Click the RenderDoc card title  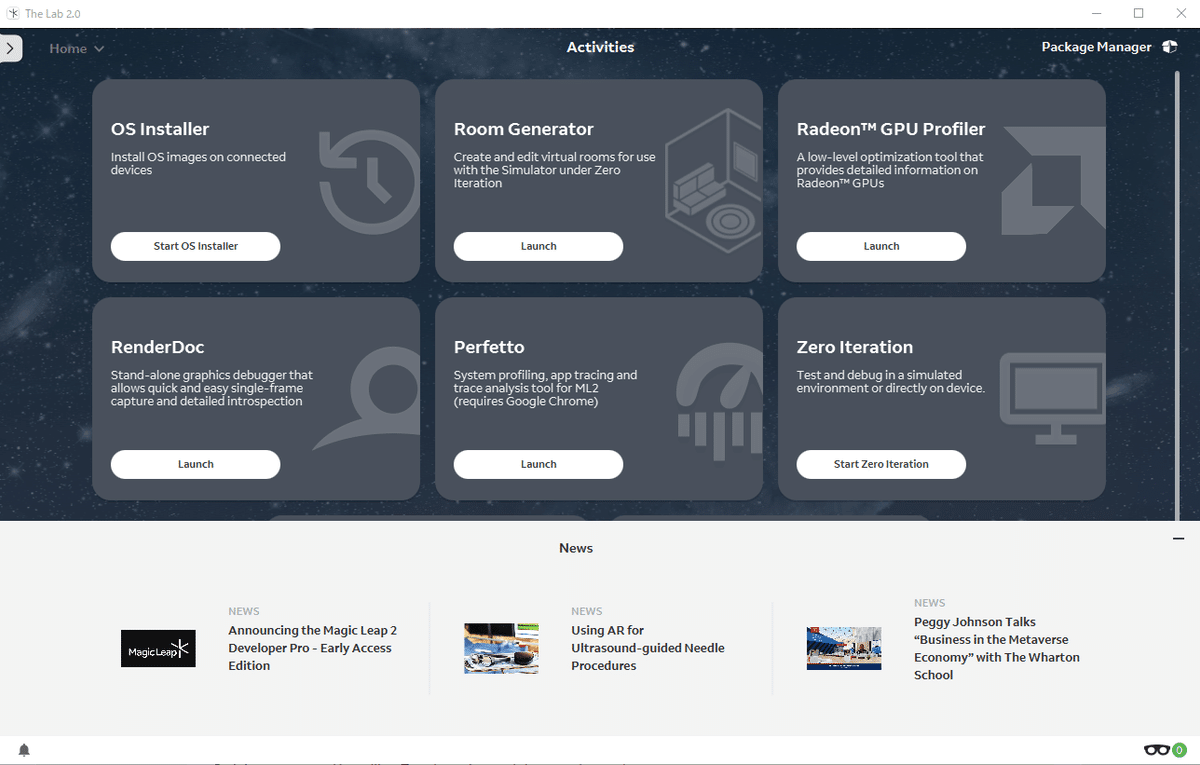click(x=157, y=347)
